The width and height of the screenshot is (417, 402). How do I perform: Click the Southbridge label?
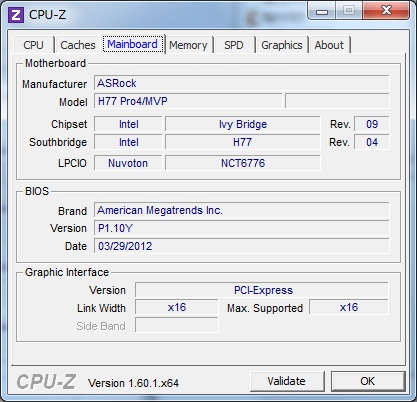coord(58,142)
